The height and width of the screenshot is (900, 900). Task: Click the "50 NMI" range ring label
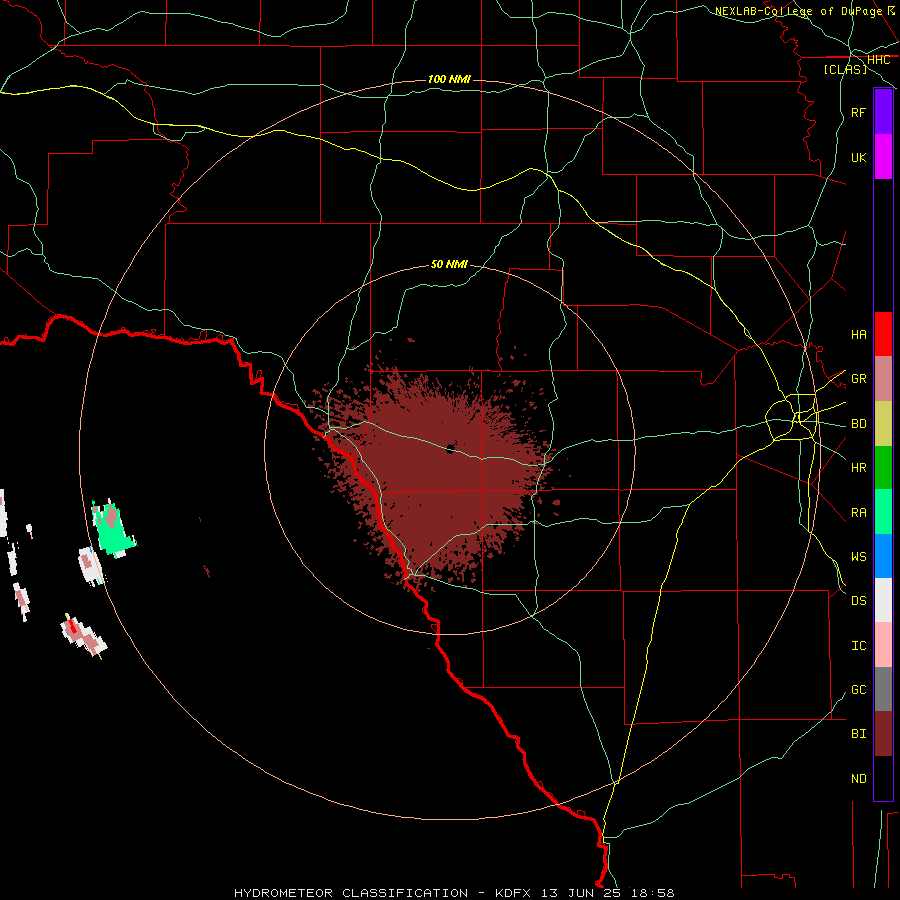tap(449, 264)
